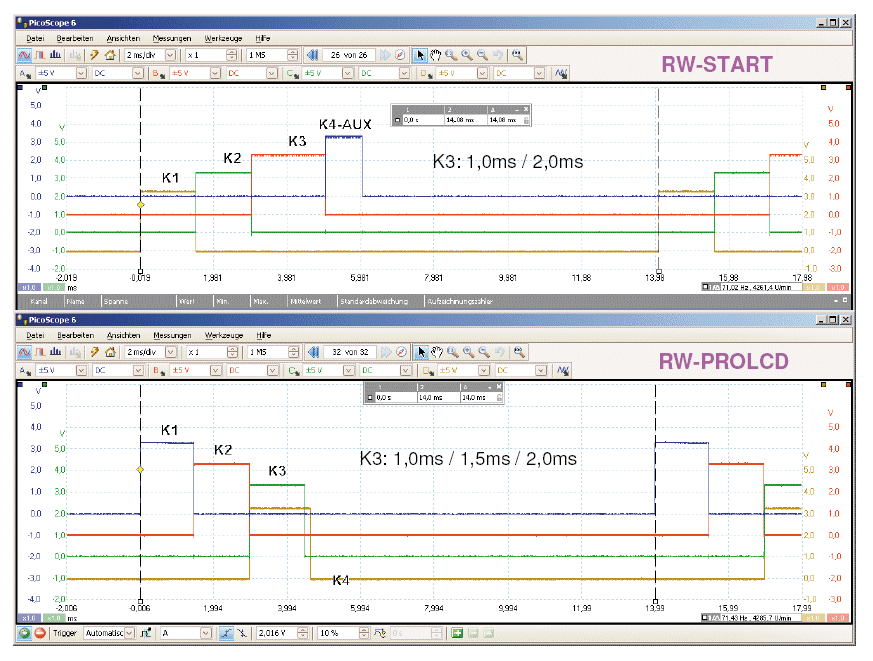Click green add-measurement plus icon
Viewport: 873px width, 661px height.
(457, 633)
